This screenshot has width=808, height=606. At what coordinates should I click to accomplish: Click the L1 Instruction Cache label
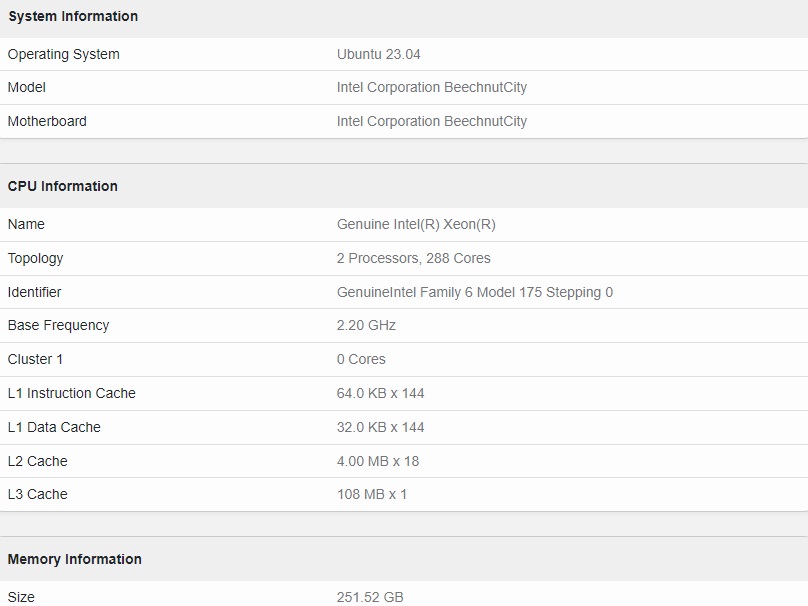[x=71, y=393]
